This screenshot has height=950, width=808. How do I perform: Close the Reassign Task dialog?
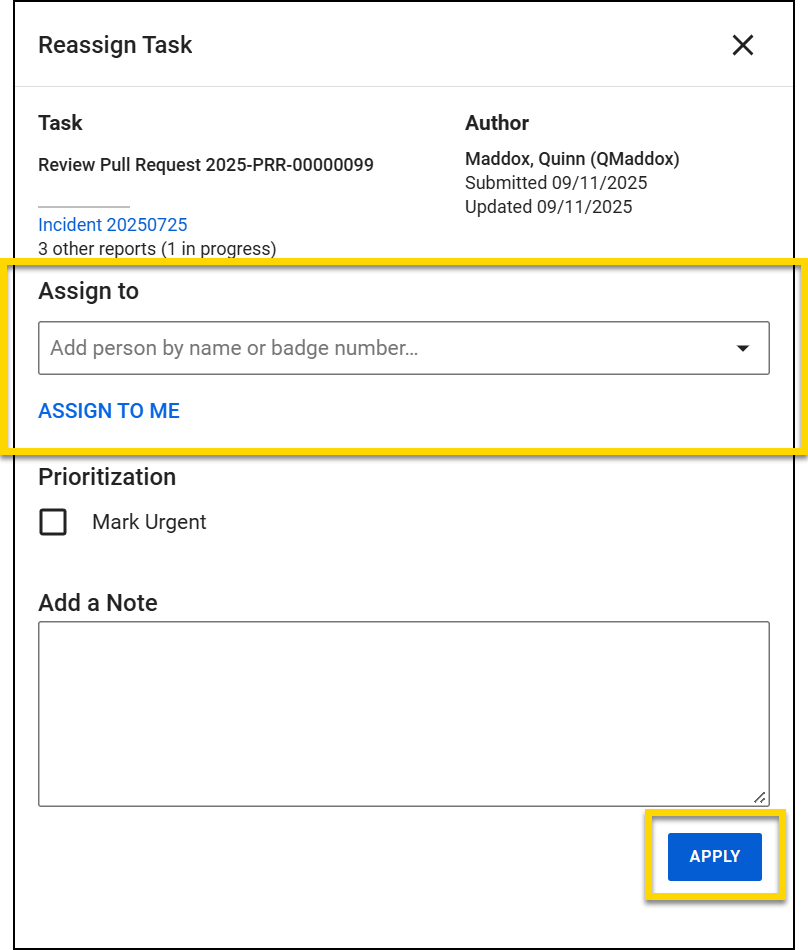[742, 45]
